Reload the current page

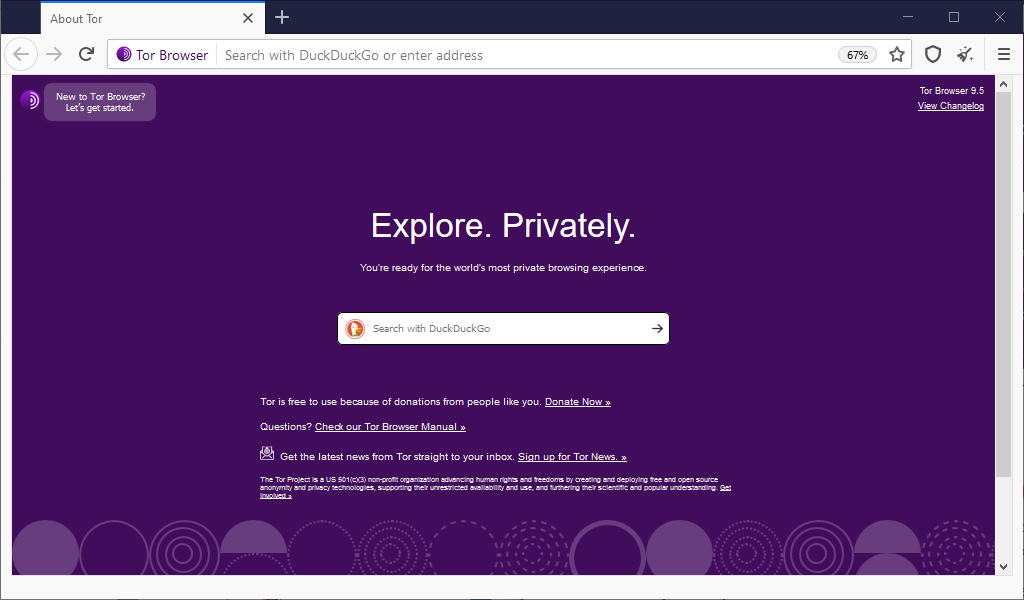tap(86, 54)
